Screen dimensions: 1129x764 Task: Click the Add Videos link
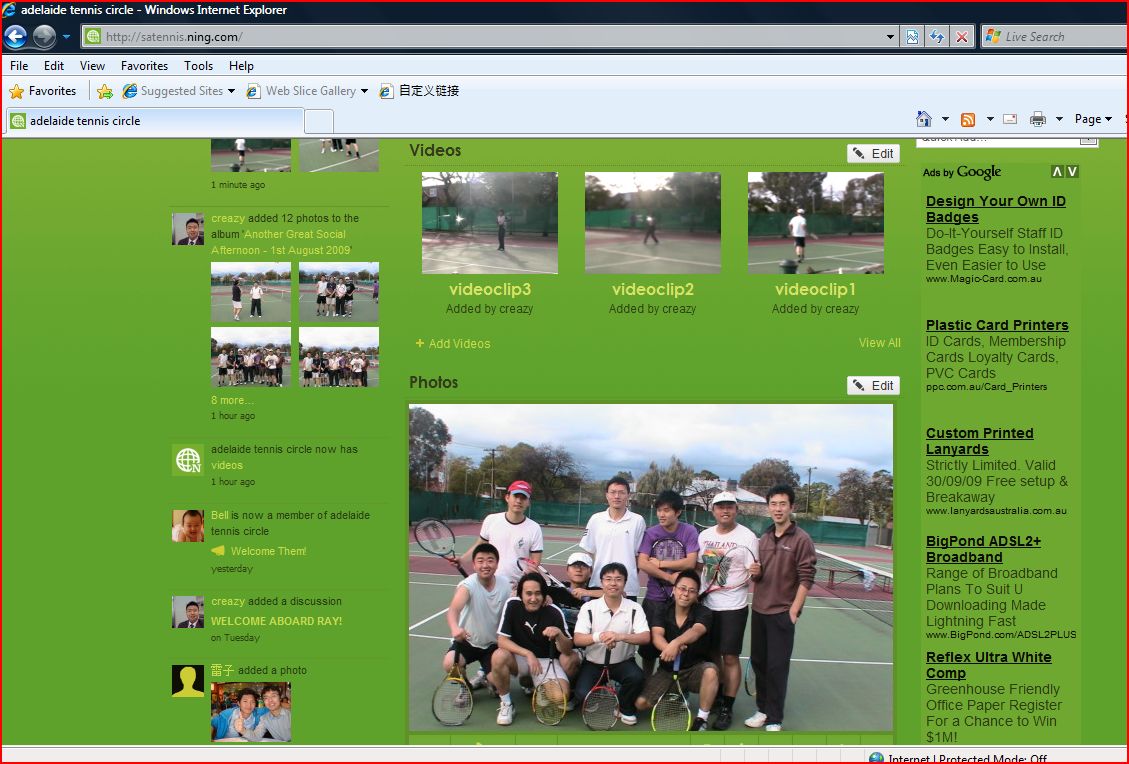tap(459, 344)
